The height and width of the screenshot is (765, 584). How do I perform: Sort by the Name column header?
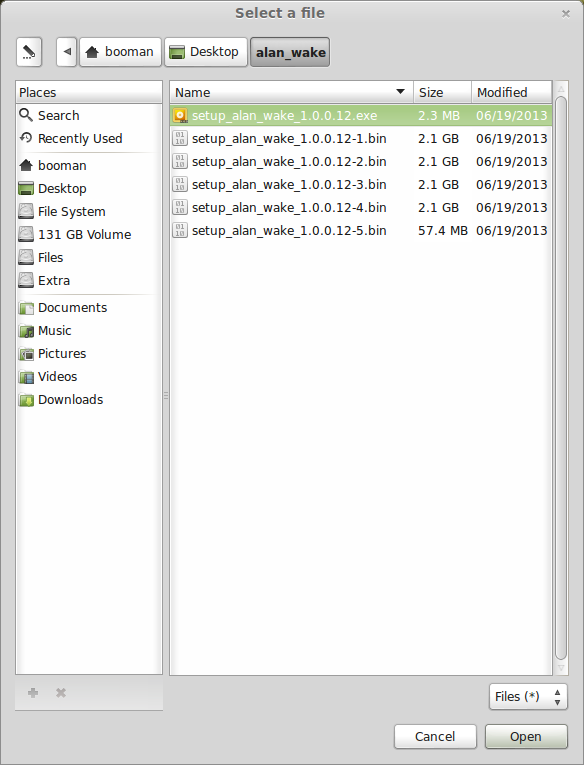[292, 92]
